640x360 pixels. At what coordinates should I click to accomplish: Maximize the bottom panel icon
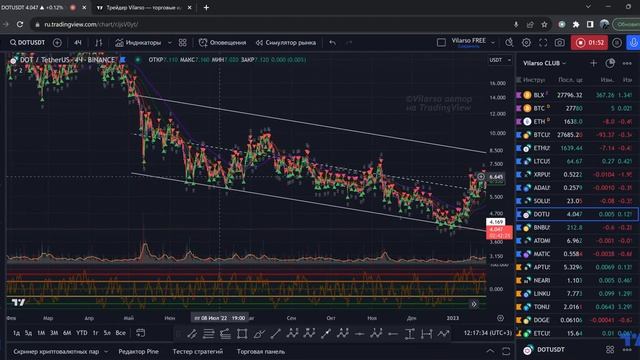point(506,351)
